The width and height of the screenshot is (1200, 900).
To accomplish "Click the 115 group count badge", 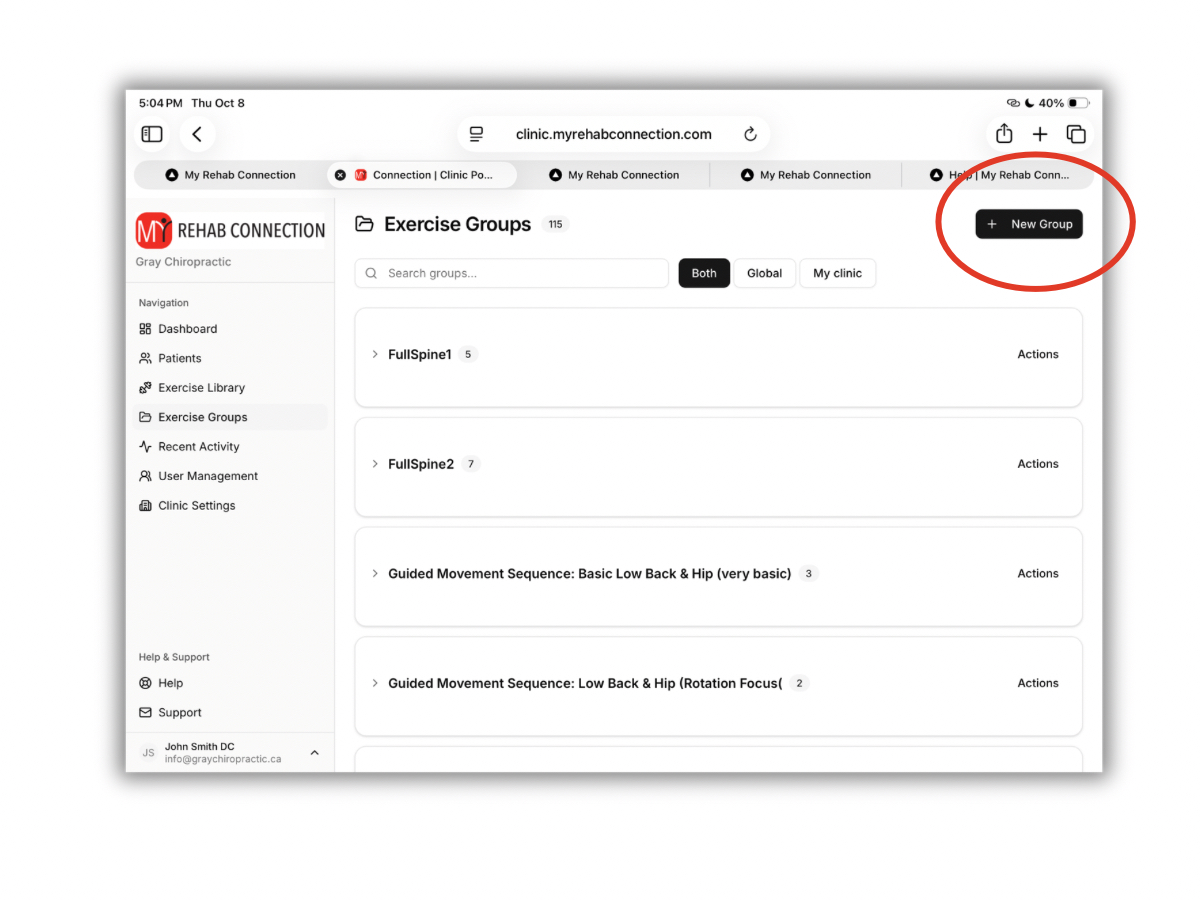I will (x=555, y=224).
